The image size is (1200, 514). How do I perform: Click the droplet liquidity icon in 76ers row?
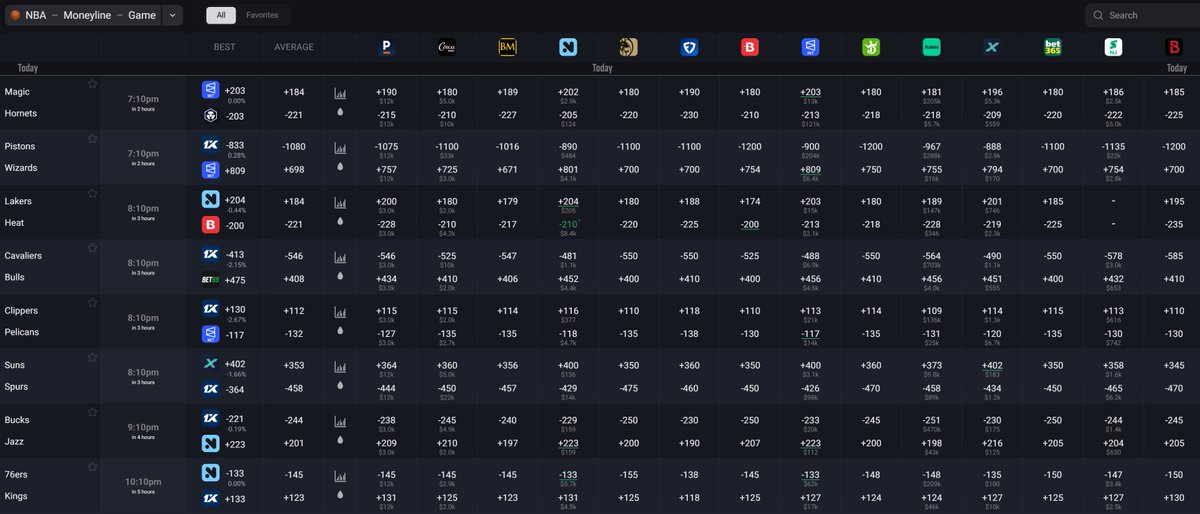(340, 495)
